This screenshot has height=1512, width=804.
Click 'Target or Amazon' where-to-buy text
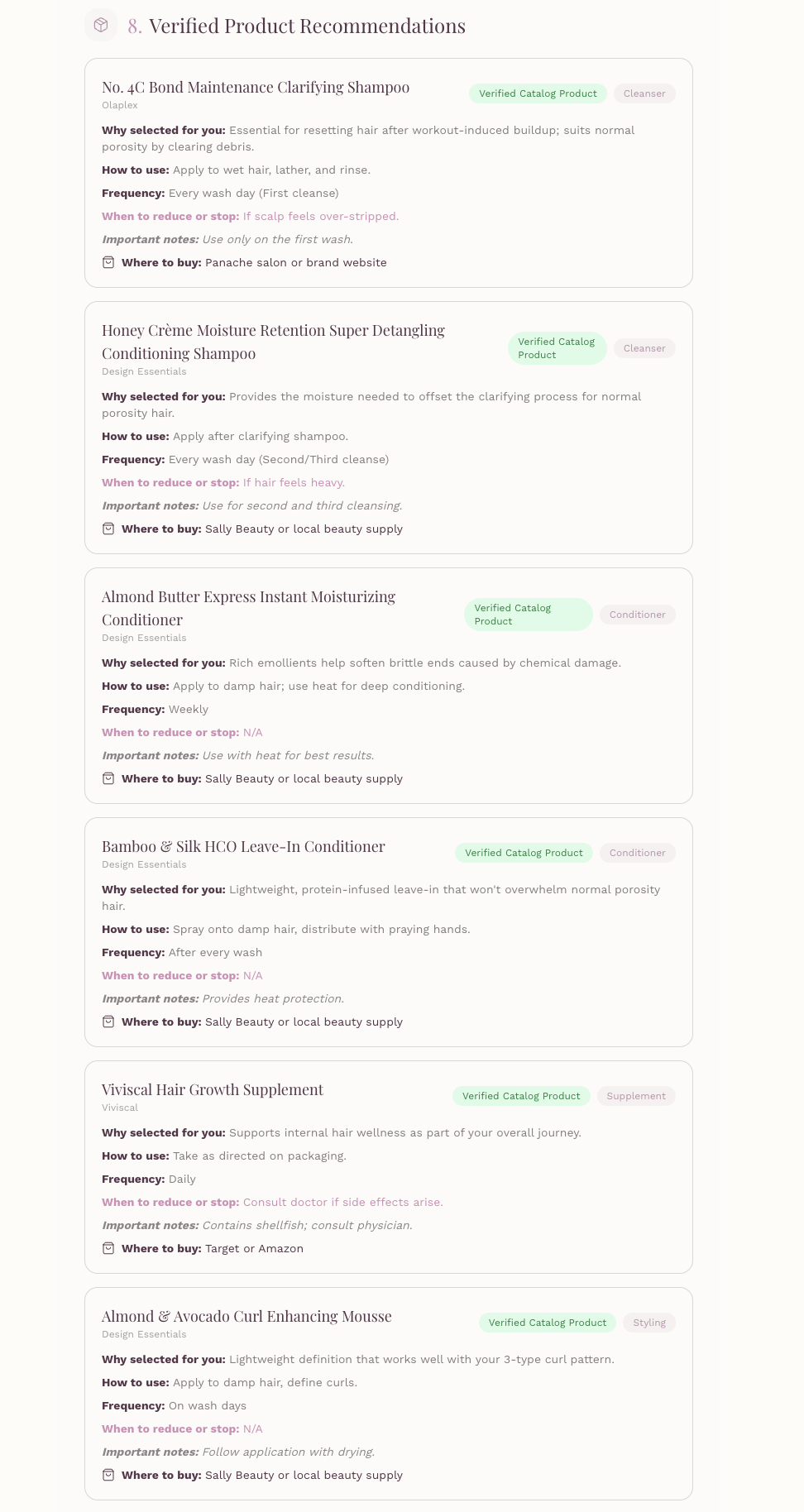pyautogui.click(x=254, y=1248)
